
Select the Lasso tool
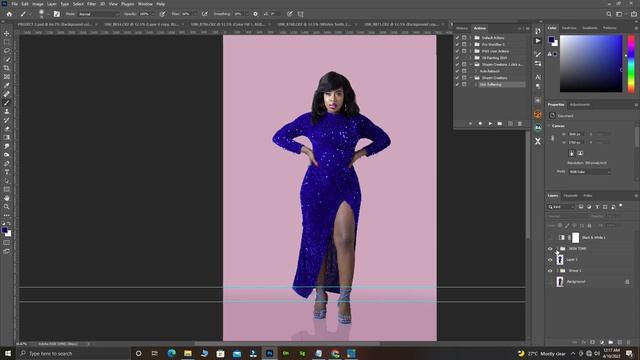coord(7,51)
